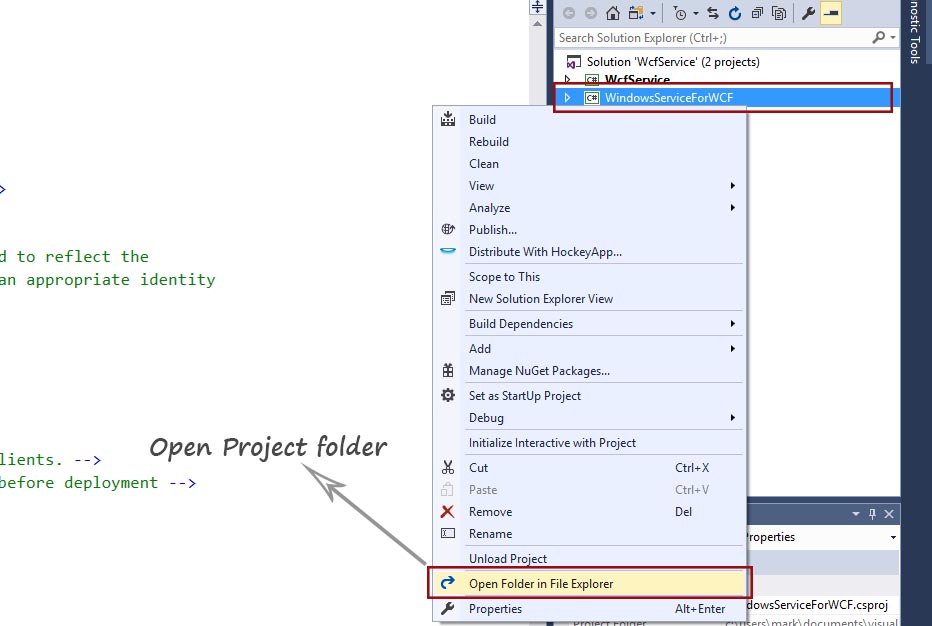Close the Properties panel
Image resolution: width=932 pixels, height=626 pixels.
[x=889, y=514]
